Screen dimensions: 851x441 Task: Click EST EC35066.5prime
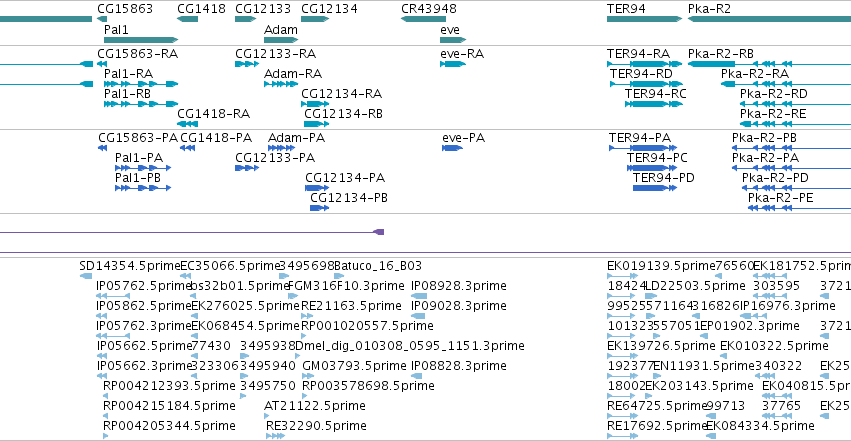pyautogui.click(x=230, y=266)
